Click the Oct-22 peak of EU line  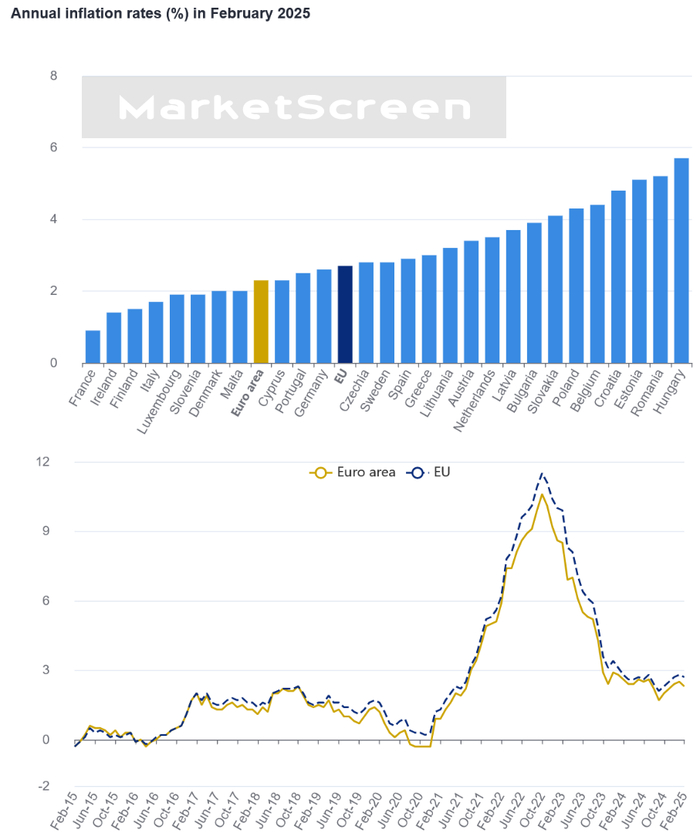(542, 474)
